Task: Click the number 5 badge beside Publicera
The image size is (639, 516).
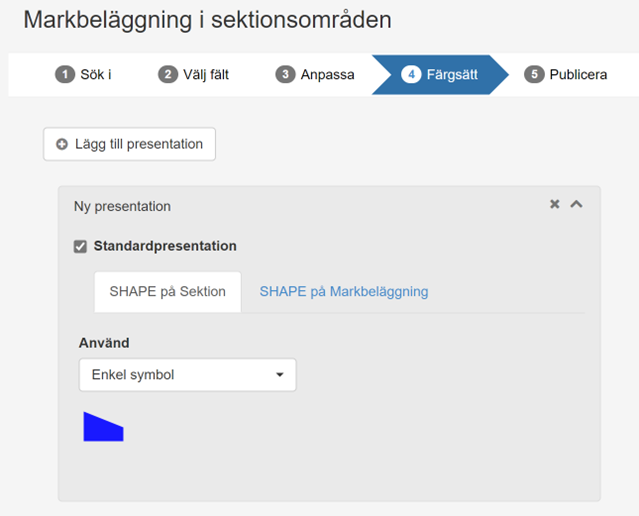Action: pos(534,75)
